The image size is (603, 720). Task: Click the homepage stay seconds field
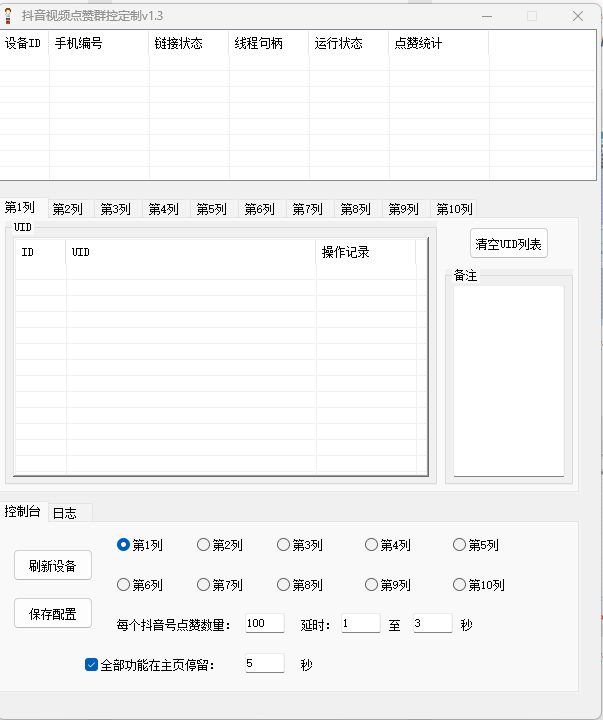[264, 664]
